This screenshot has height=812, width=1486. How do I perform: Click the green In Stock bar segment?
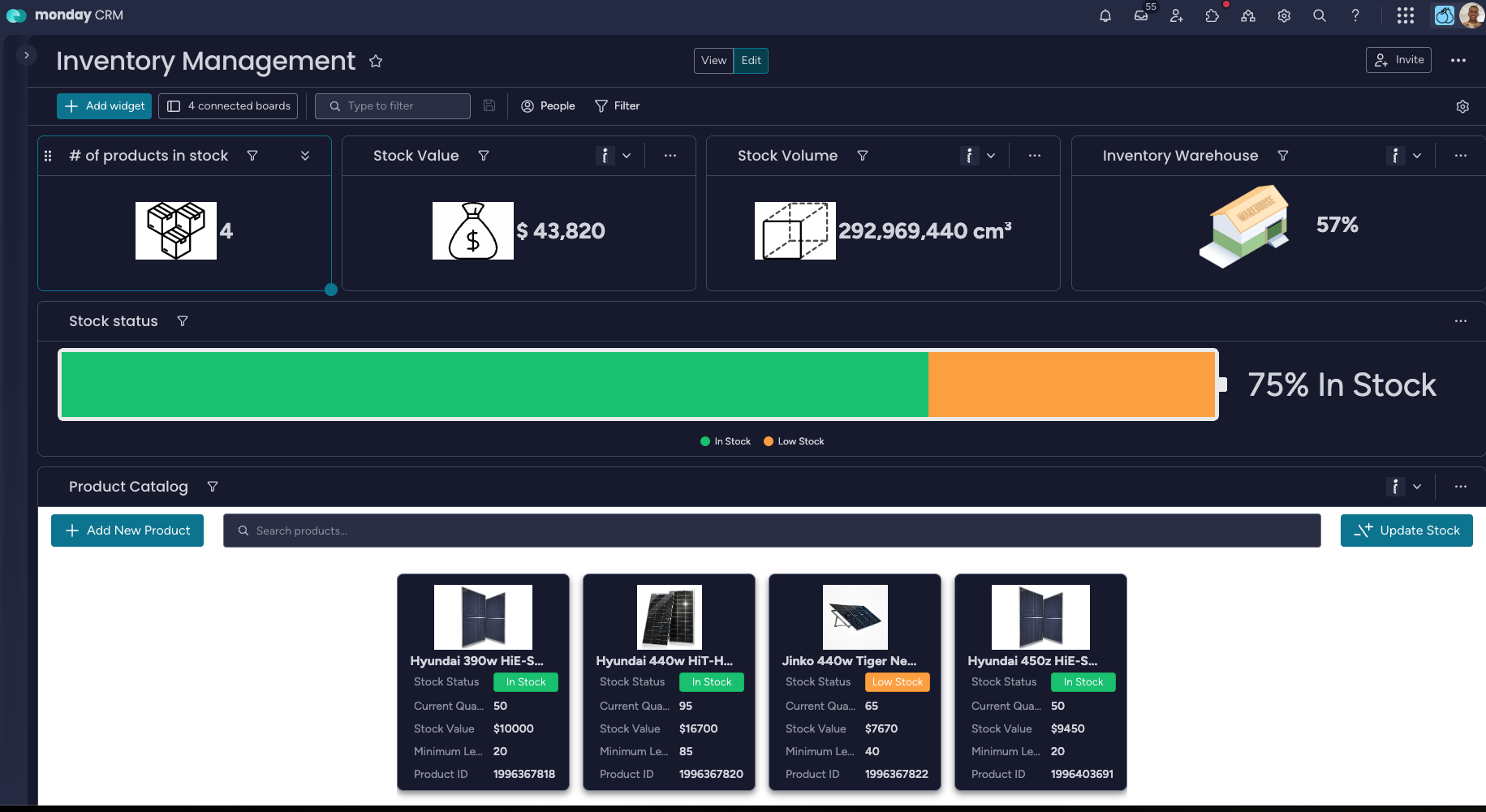pyautogui.click(x=495, y=385)
